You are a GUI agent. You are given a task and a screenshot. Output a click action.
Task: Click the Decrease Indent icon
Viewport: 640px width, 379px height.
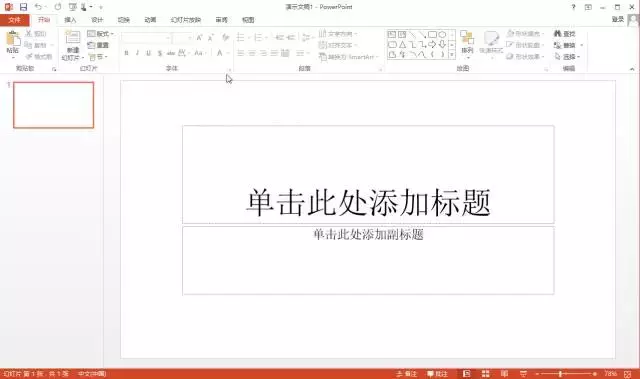click(x=279, y=38)
